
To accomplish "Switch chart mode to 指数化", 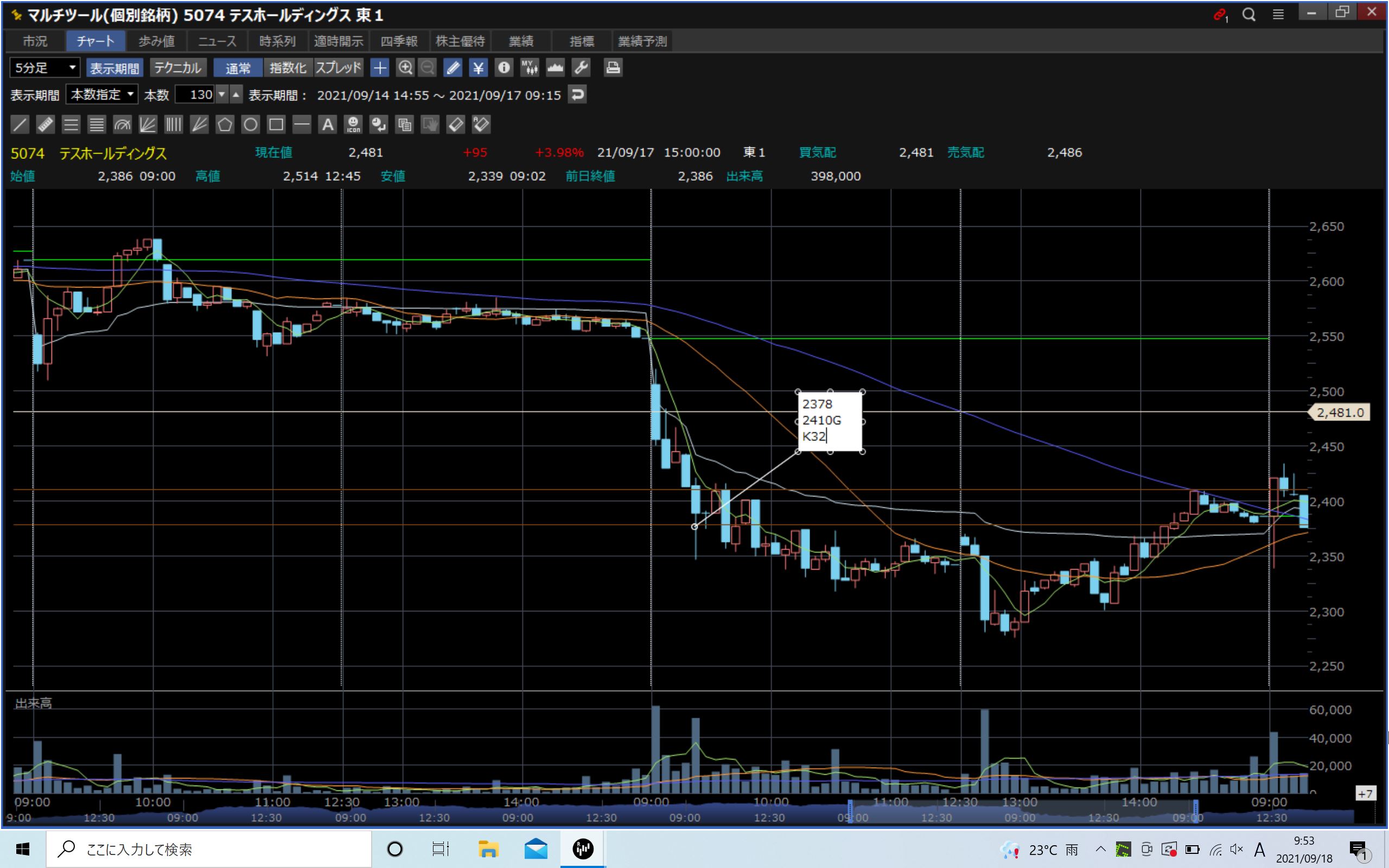I will tap(288, 68).
